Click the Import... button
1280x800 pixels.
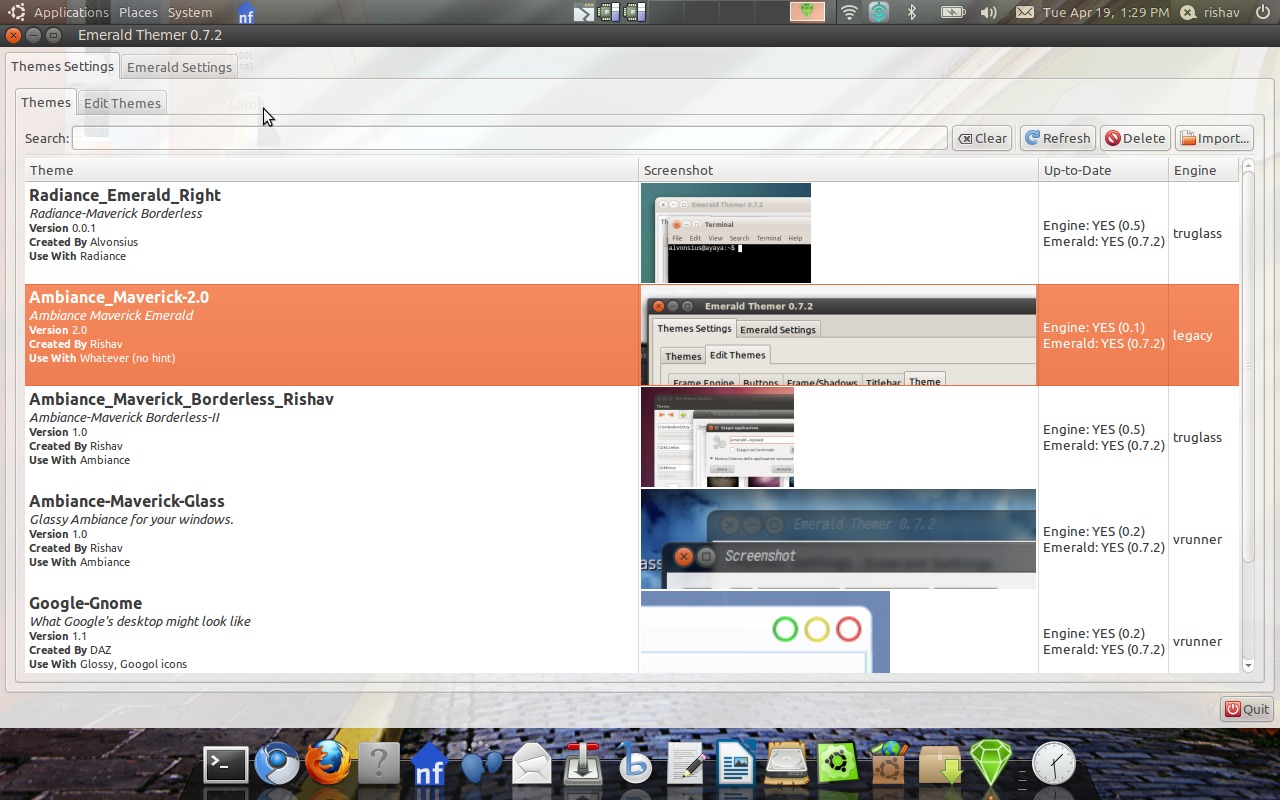(1214, 138)
